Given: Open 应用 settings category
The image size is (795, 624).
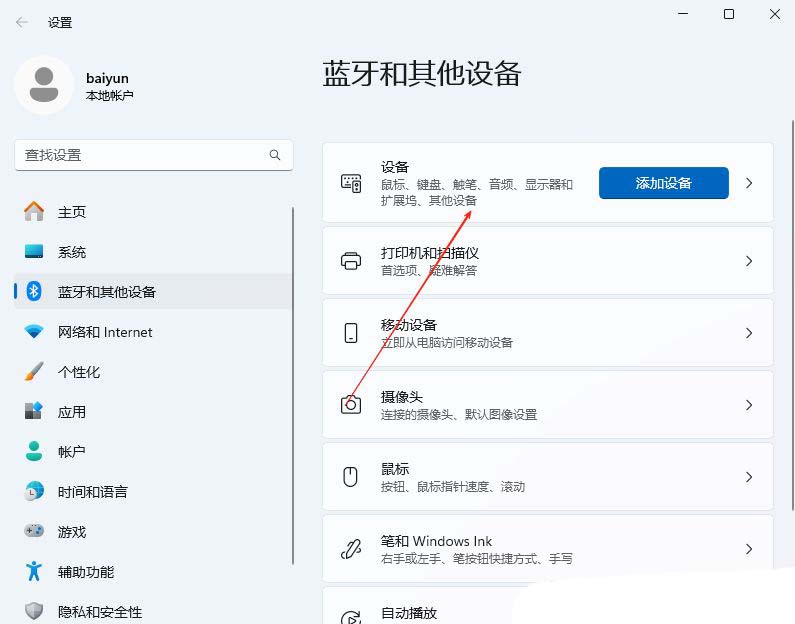Looking at the screenshot, I should click(153, 411).
